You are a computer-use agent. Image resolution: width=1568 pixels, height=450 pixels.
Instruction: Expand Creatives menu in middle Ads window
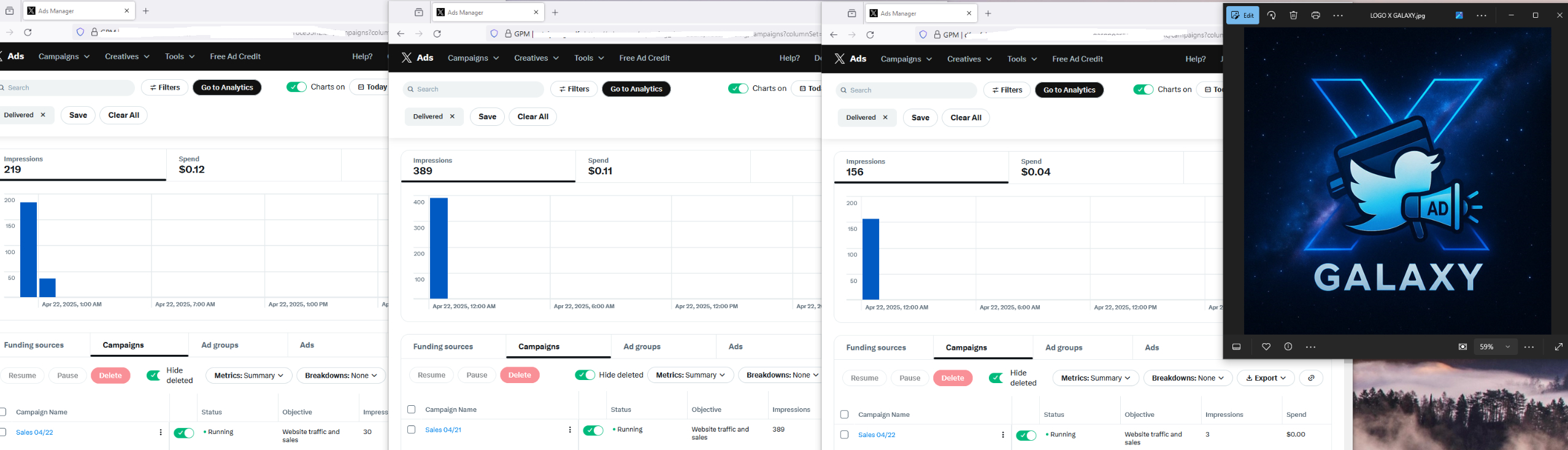tap(536, 58)
